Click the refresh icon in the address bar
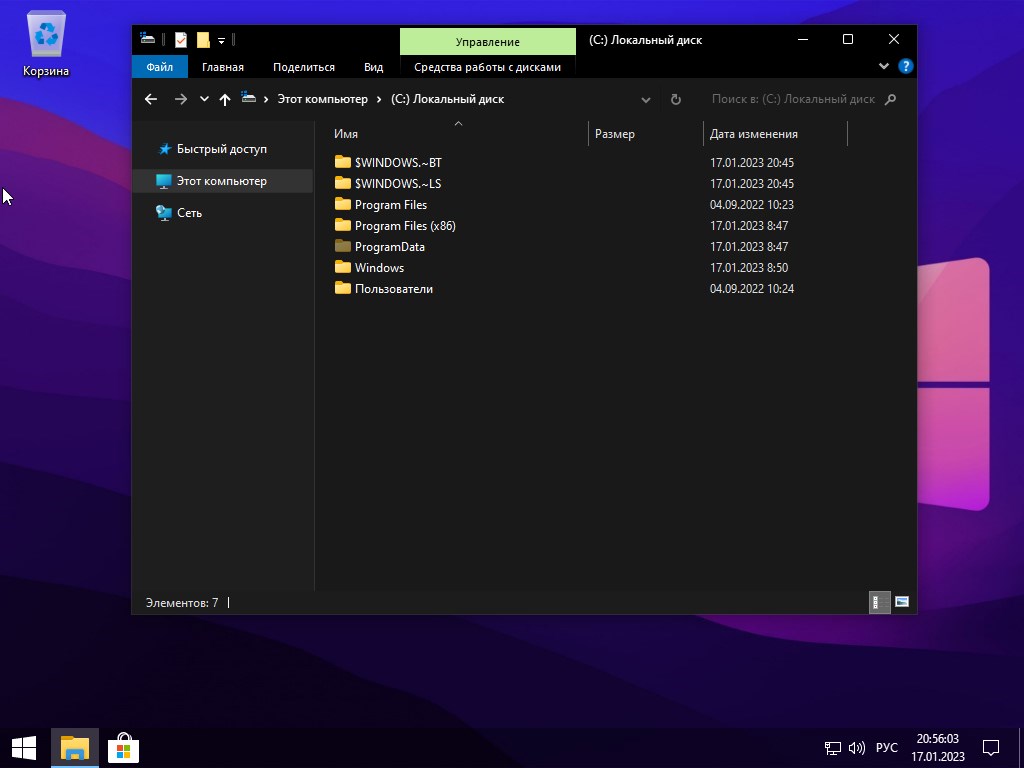1024x768 pixels. 676,99
